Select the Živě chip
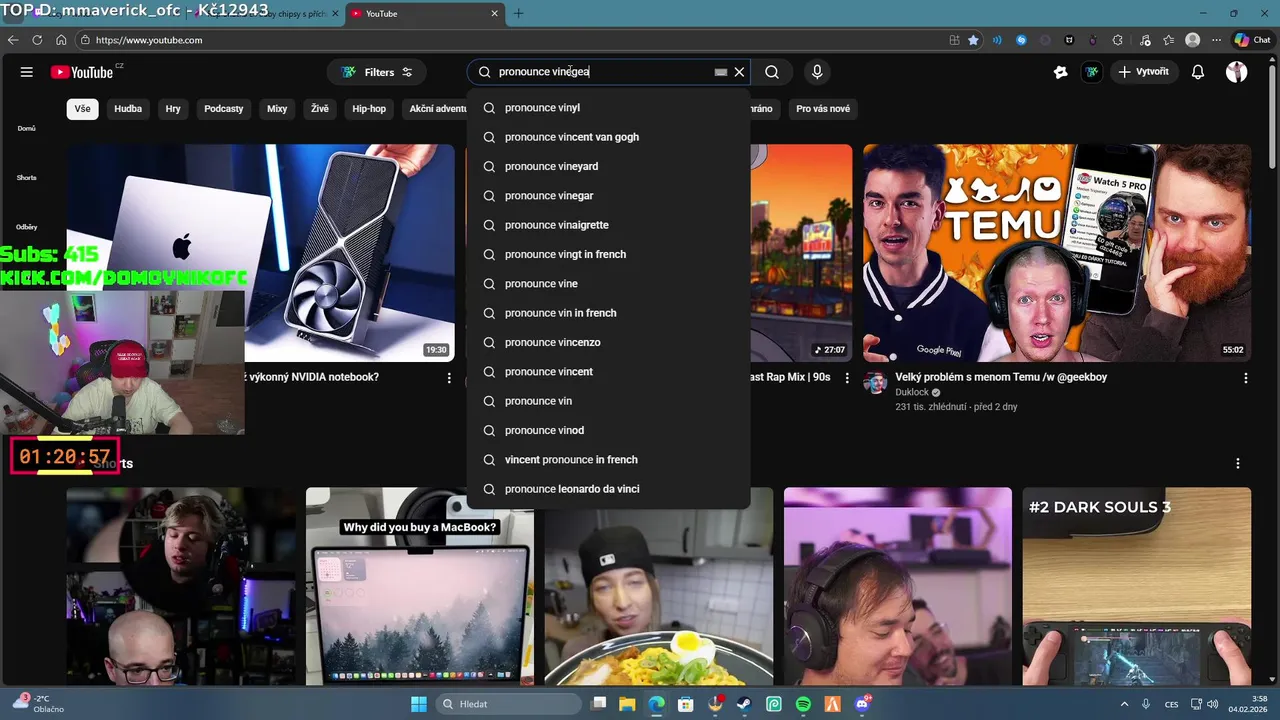Screen dimensions: 1280x720 [x=319, y=109]
